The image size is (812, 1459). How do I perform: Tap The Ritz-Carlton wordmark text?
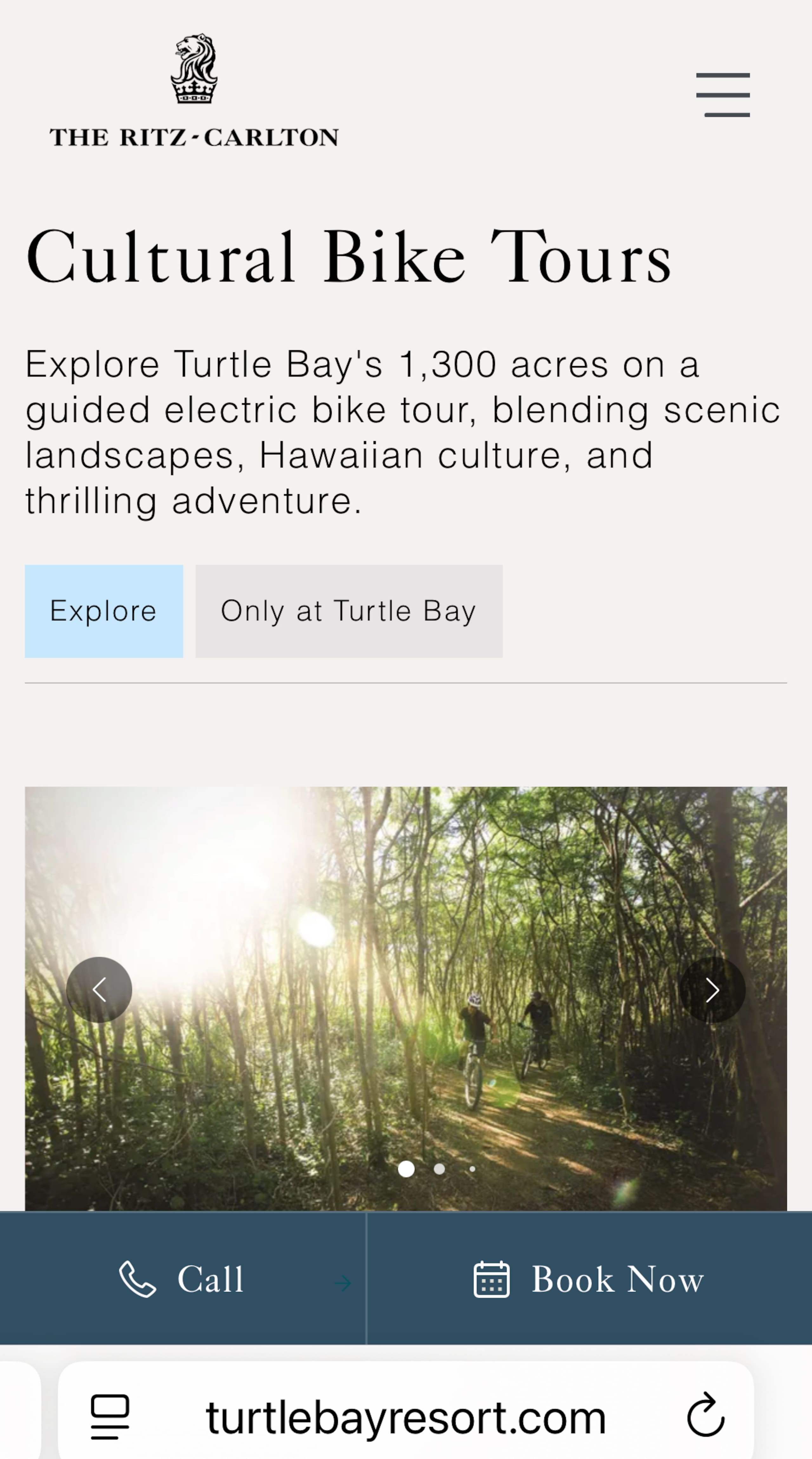[x=194, y=137]
